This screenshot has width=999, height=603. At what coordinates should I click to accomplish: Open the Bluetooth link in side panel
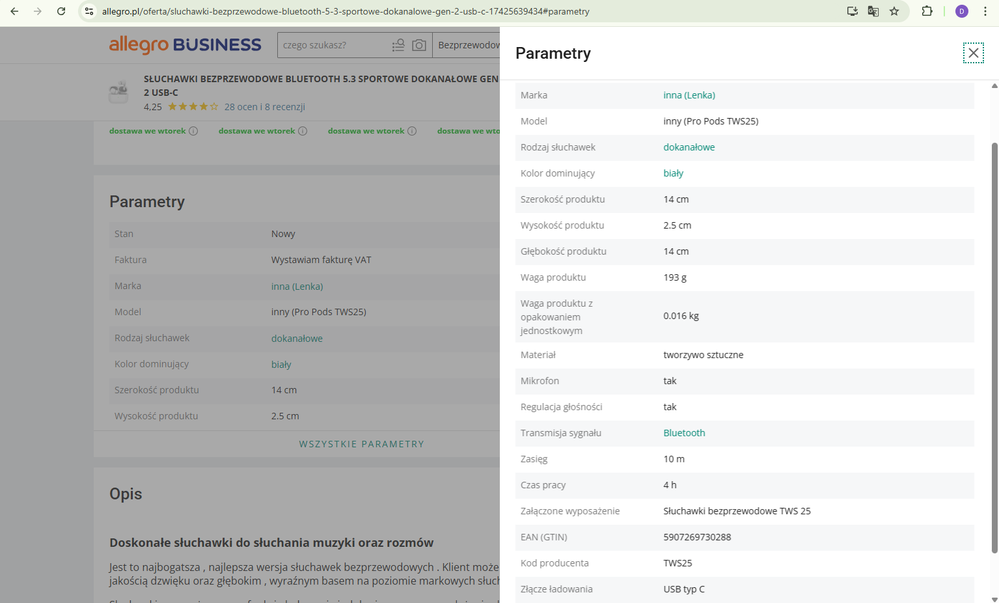684,433
